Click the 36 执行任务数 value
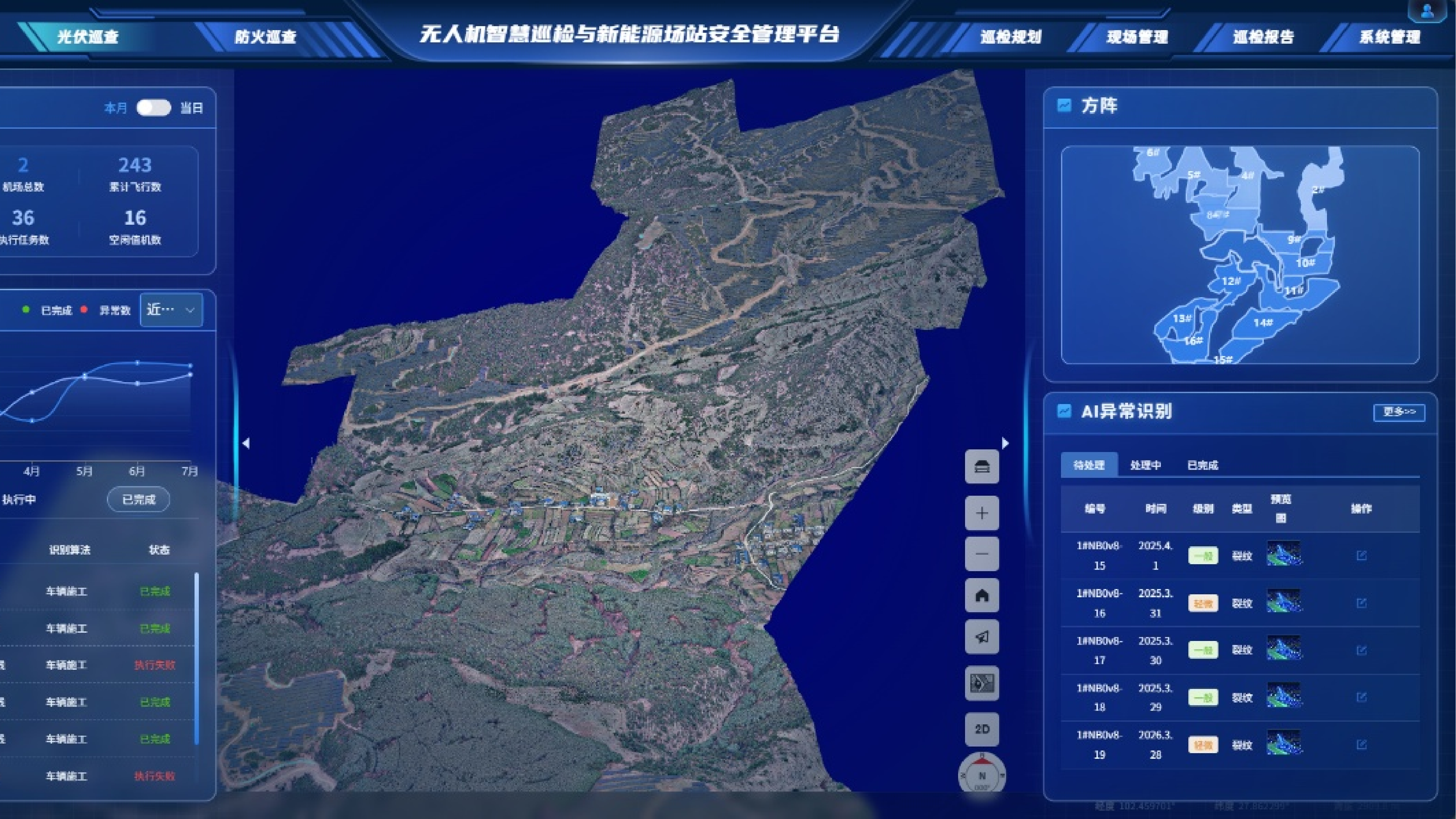Viewport: 1456px width, 819px height. [x=23, y=218]
